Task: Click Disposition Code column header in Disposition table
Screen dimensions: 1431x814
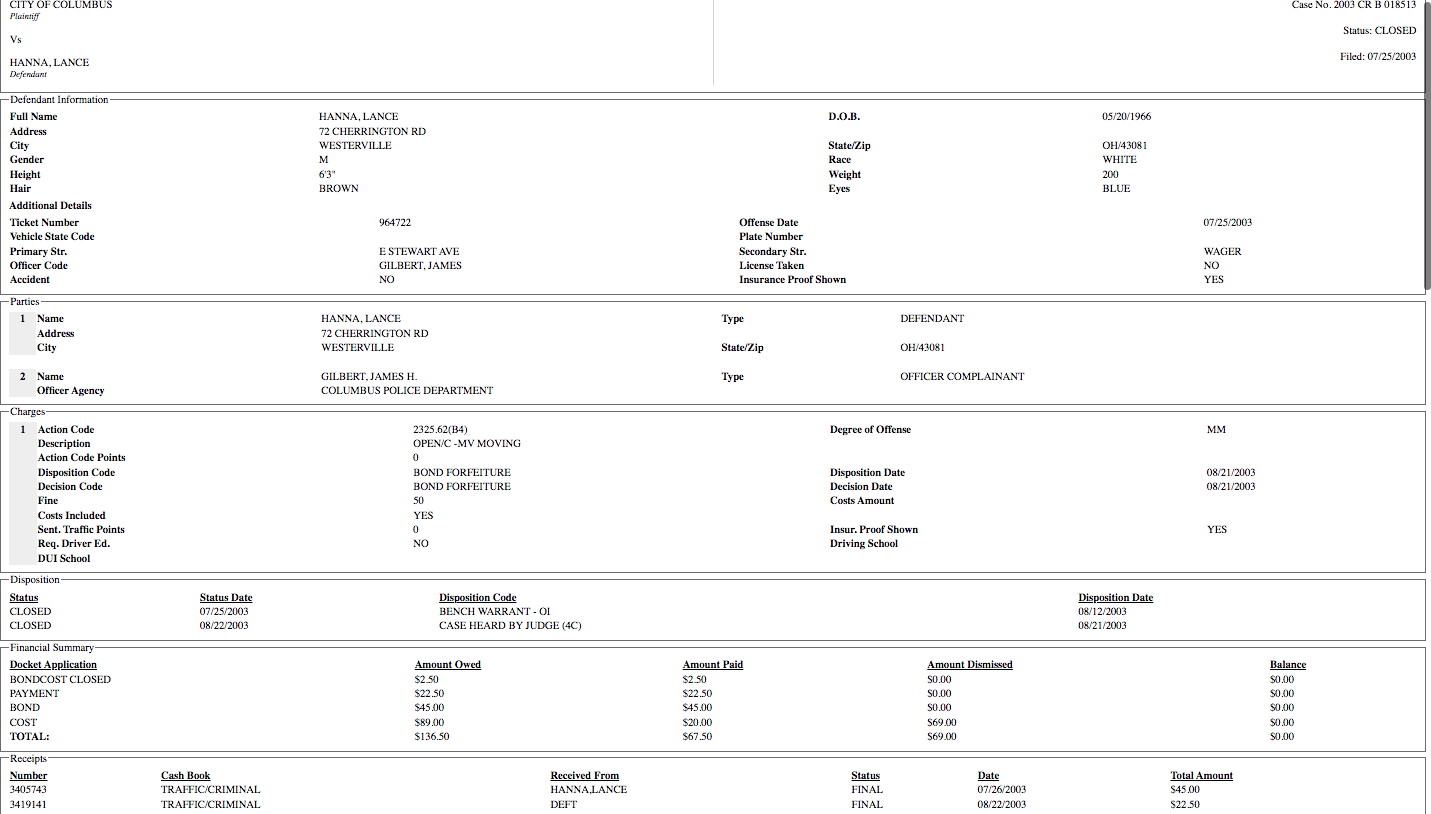Action: click(478, 598)
